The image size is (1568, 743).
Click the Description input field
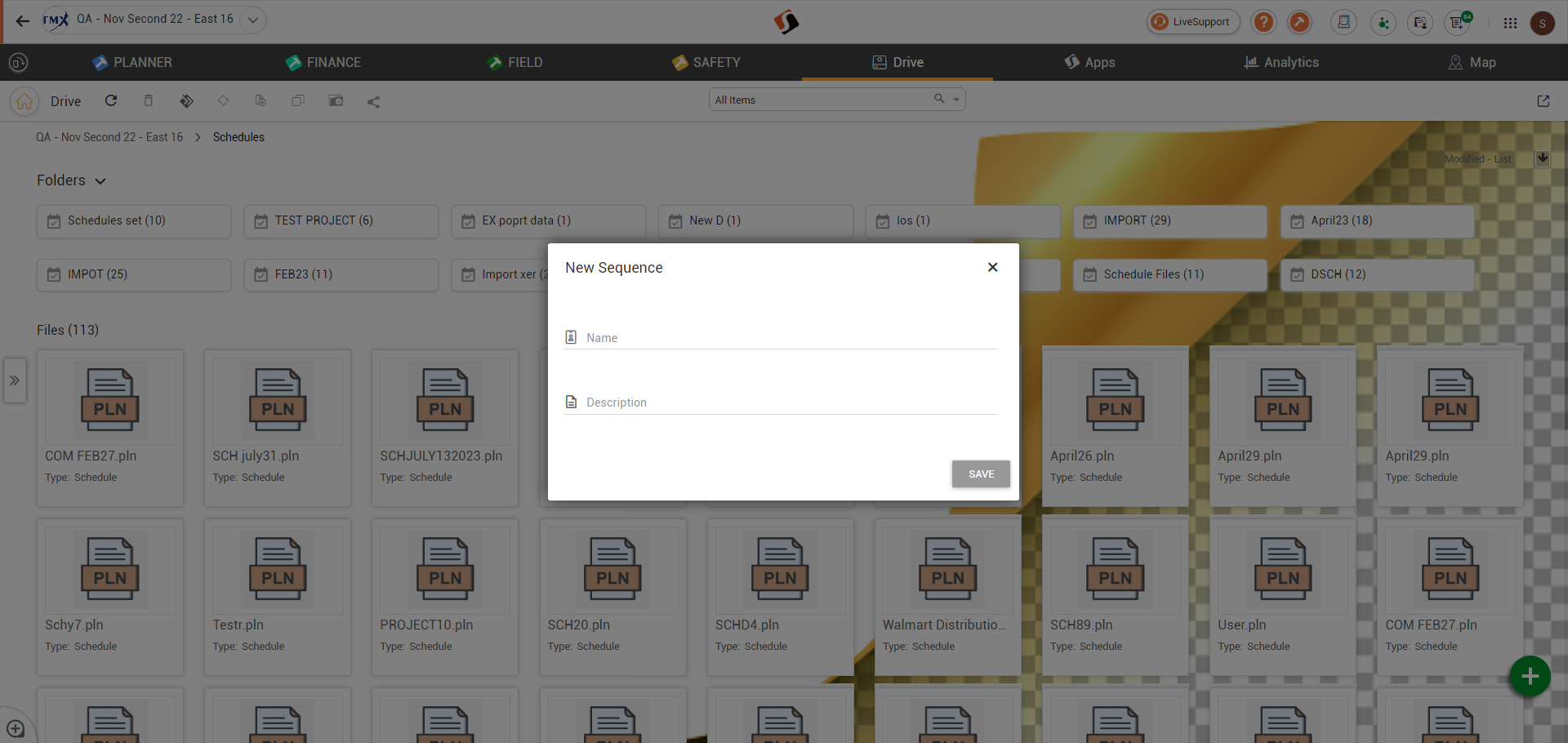[781, 403]
